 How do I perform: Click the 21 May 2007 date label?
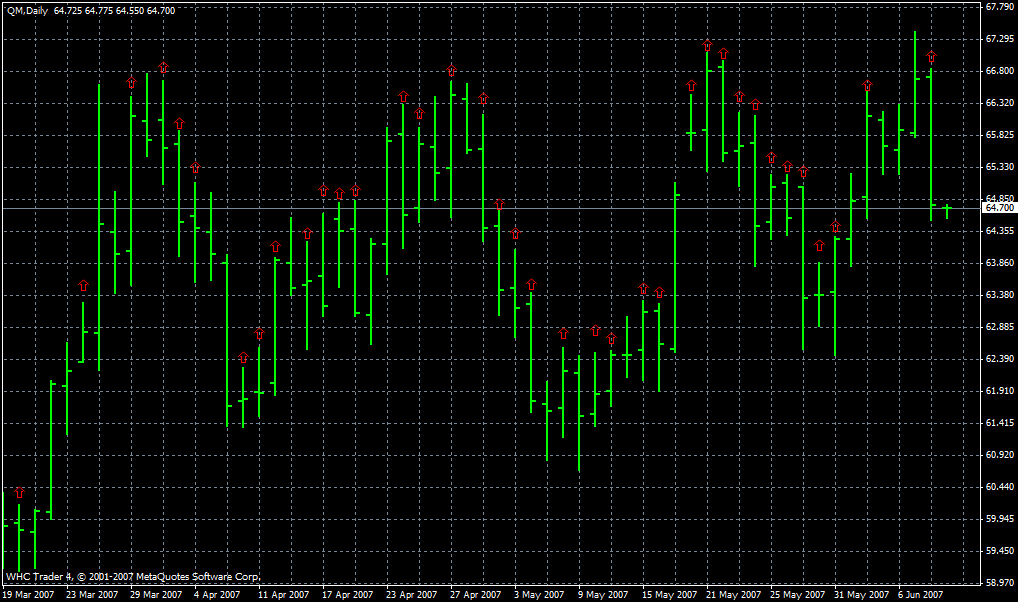click(733, 594)
